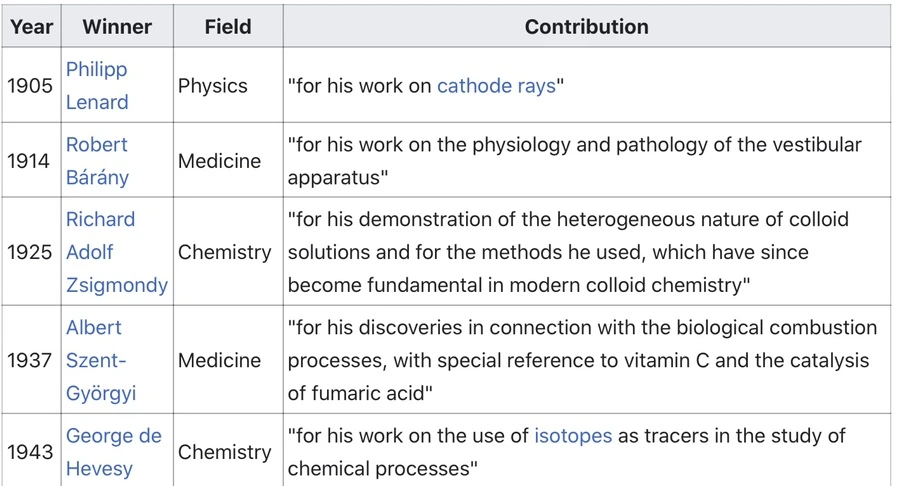Follow the Robert Bárány winner link

point(97,161)
